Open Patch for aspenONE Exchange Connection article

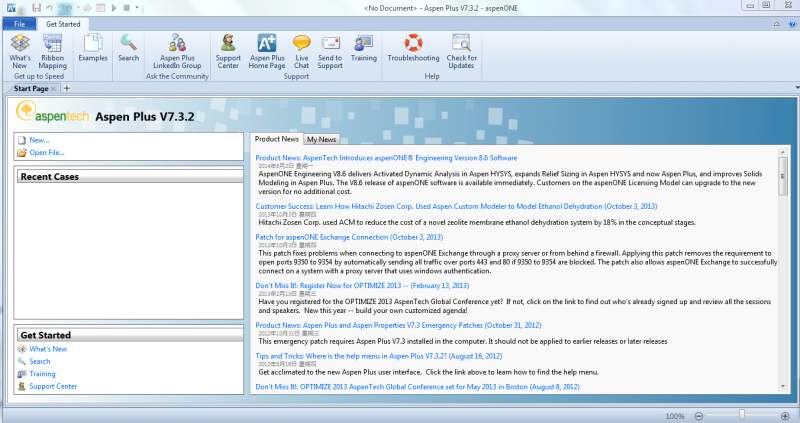[x=349, y=237]
